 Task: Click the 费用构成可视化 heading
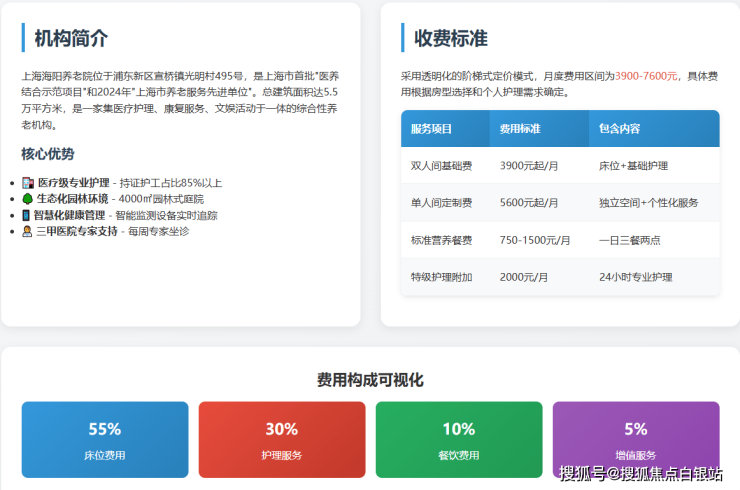(x=370, y=380)
